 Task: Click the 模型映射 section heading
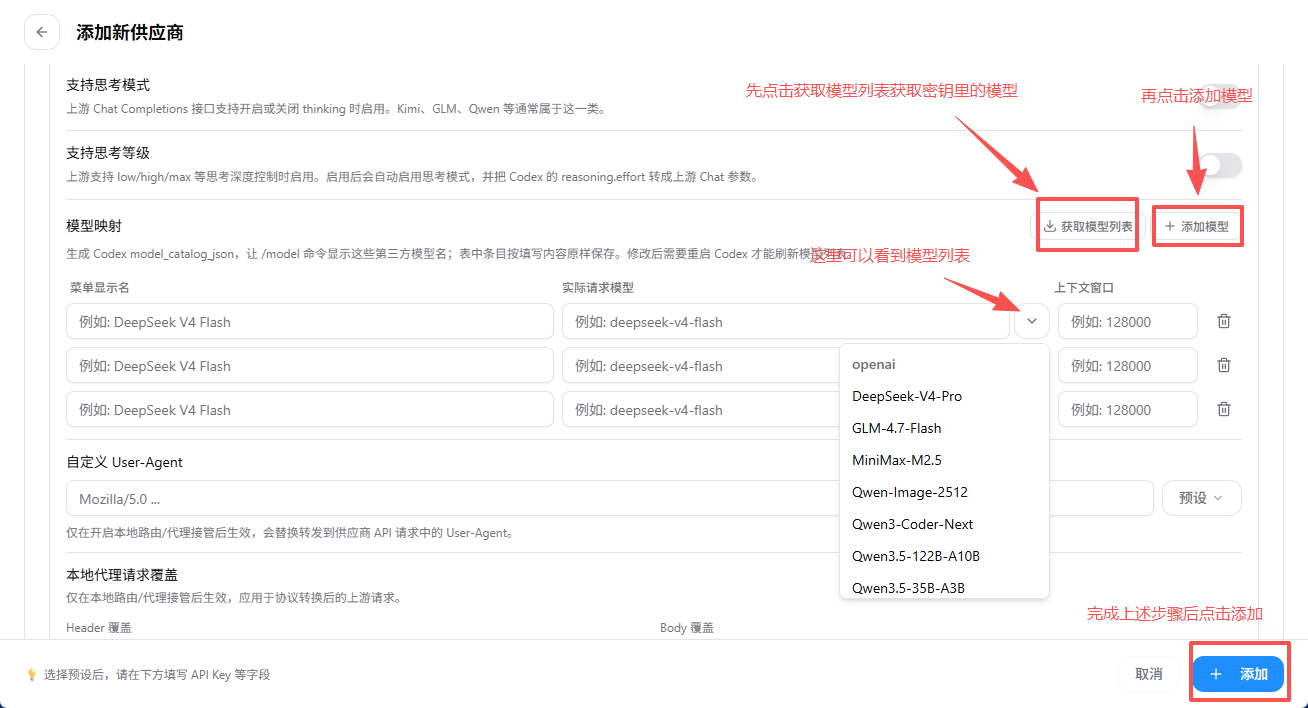94,226
